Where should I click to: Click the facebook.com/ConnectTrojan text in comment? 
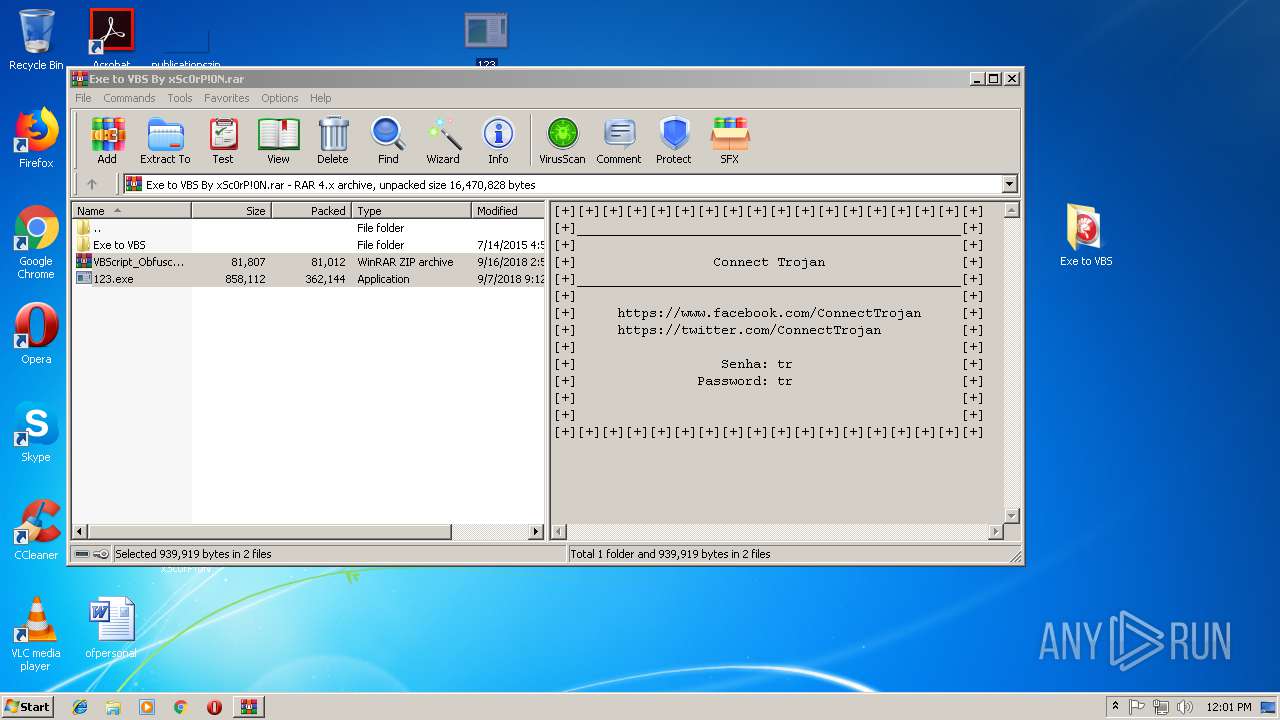(x=769, y=313)
